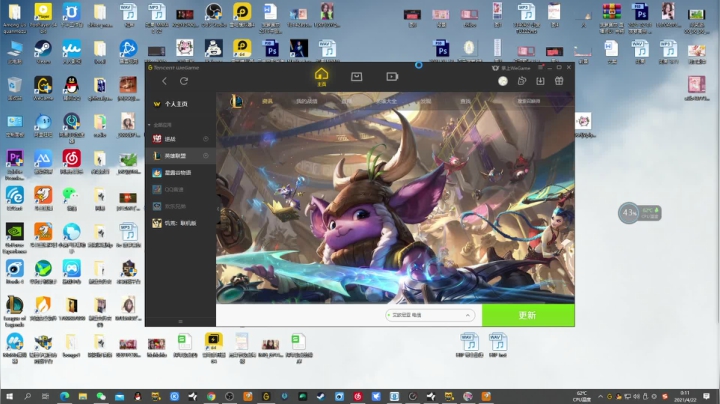Open download option beside 逆战
This screenshot has width=720, height=404.
click(x=206, y=139)
